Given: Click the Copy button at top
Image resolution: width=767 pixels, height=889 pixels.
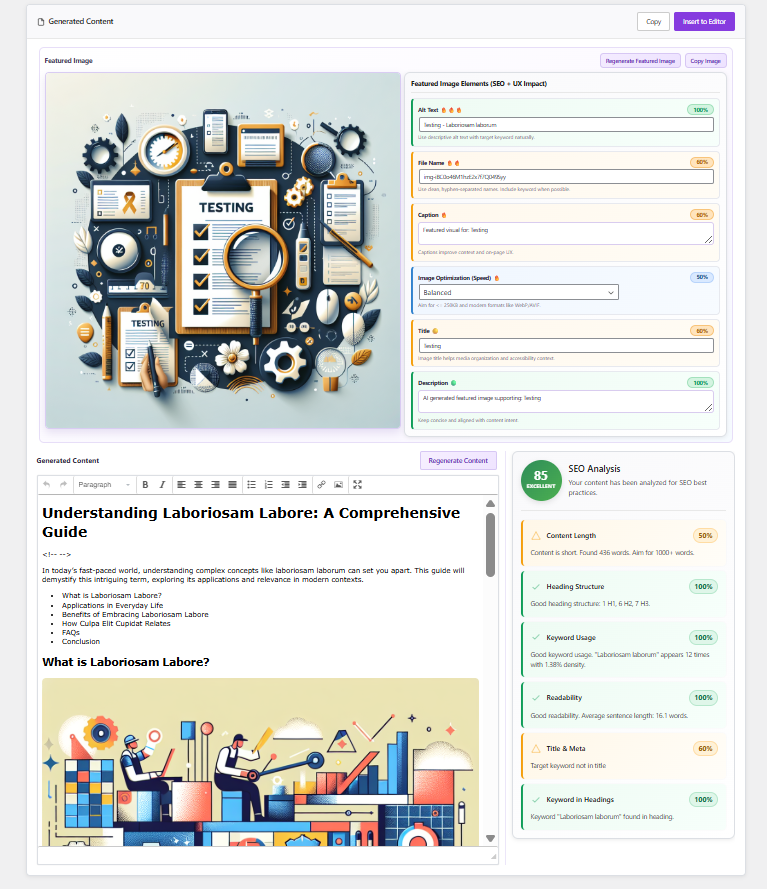Looking at the screenshot, I should click(x=653, y=22).
